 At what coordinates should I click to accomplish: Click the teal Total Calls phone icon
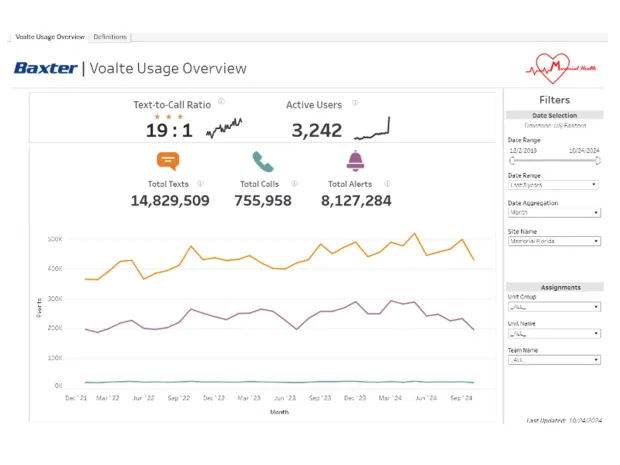(x=263, y=162)
